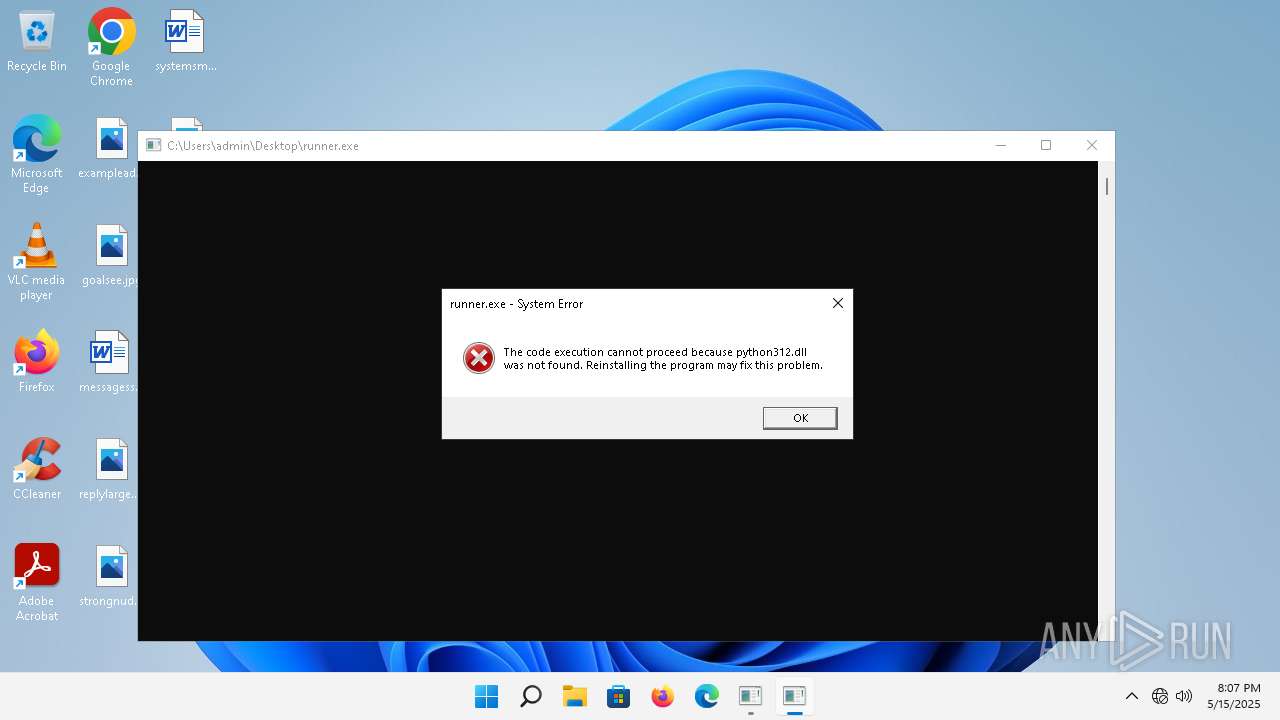Open Microsoft Store from the taskbar
Image resolution: width=1280 pixels, height=720 pixels.
point(619,696)
